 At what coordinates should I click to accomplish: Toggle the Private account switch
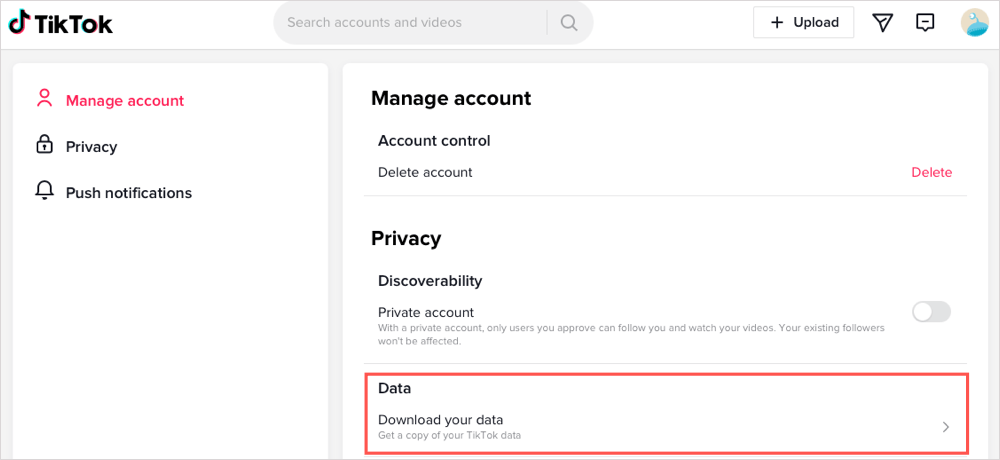tap(931, 312)
